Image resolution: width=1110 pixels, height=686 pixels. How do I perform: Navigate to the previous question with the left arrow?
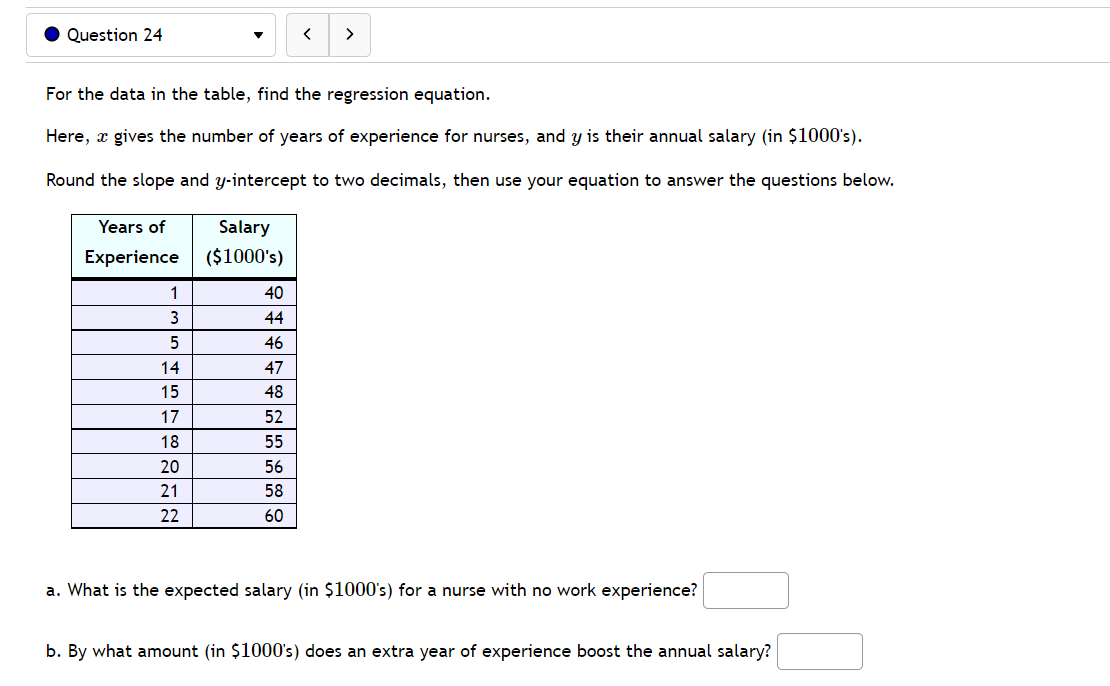coord(307,33)
